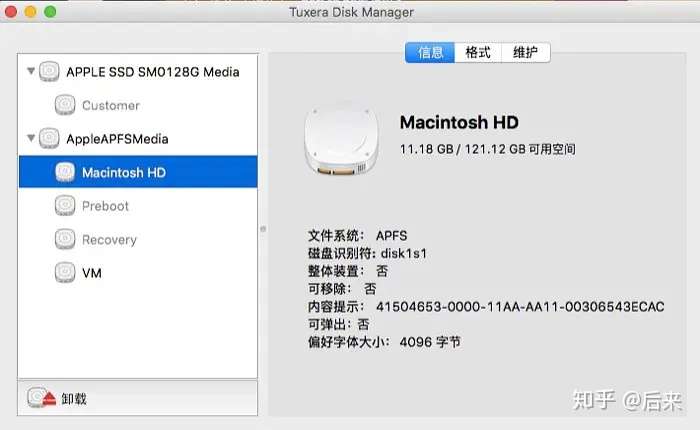Image resolution: width=700 pixels, height=430 pixels.
Task: Click the 可移除 否 row
Action: pyautogui.click(x=342, y=289)
